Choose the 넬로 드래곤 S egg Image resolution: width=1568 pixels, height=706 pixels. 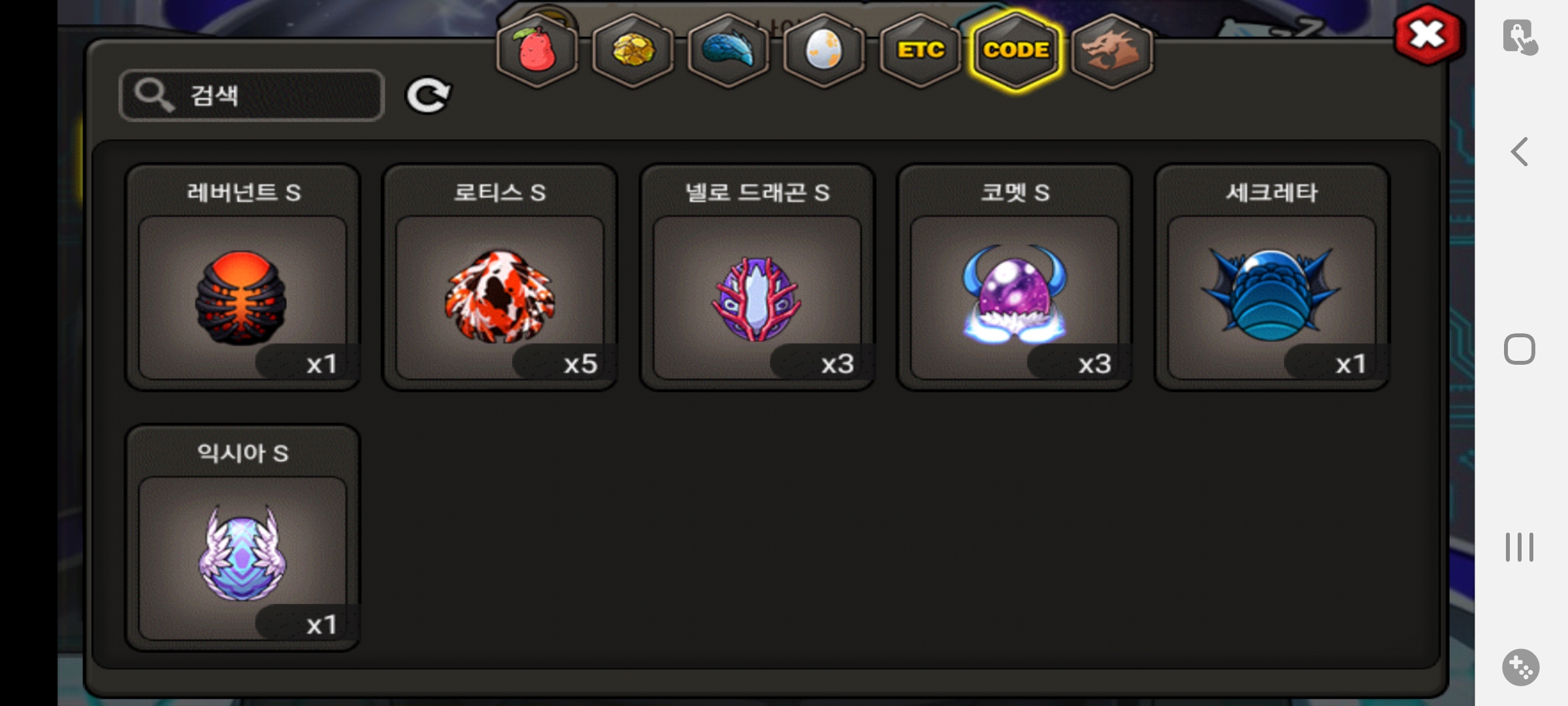tap(757, 277)
